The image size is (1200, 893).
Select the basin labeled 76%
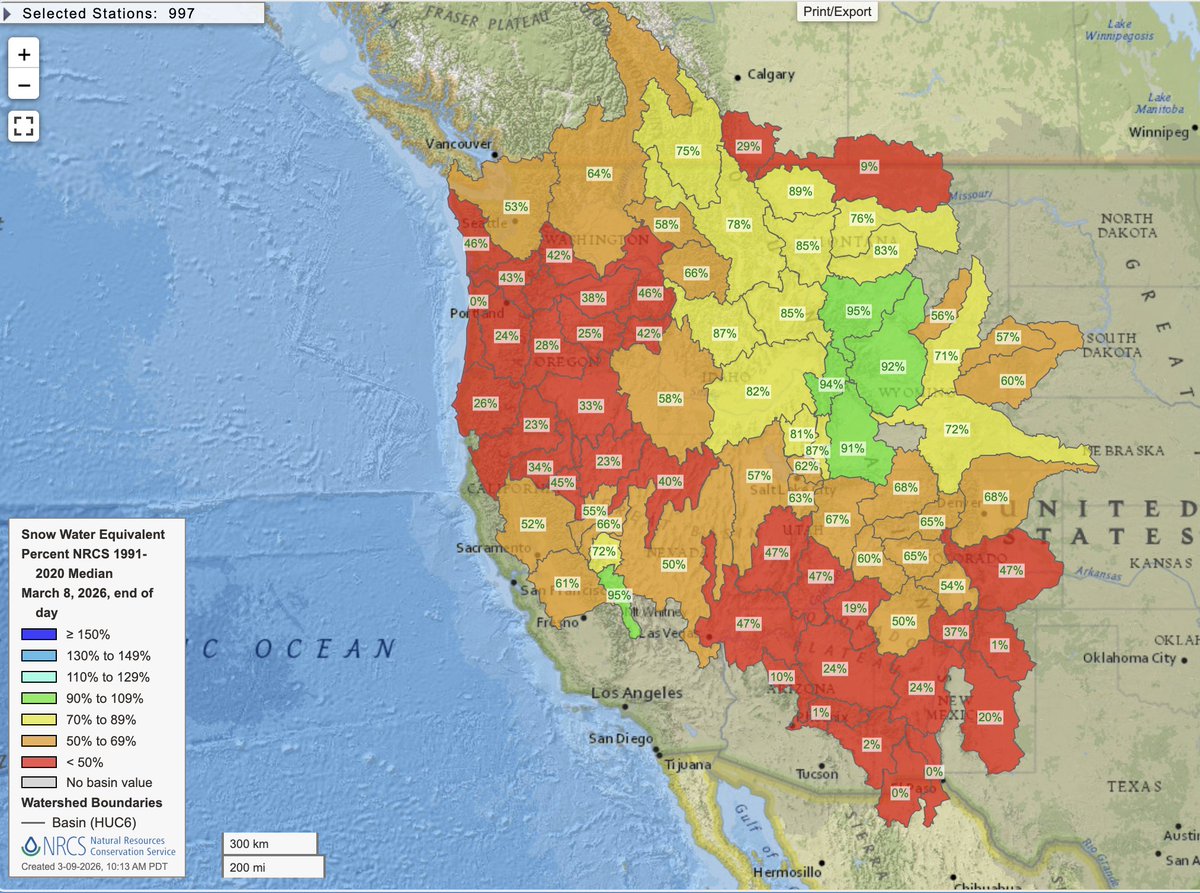(x=862, y=218)
